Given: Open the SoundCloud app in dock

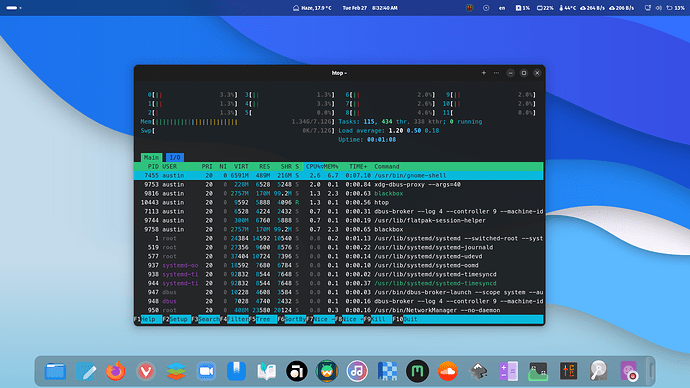Looking at the screenshot, I should [x=448, y=371].
